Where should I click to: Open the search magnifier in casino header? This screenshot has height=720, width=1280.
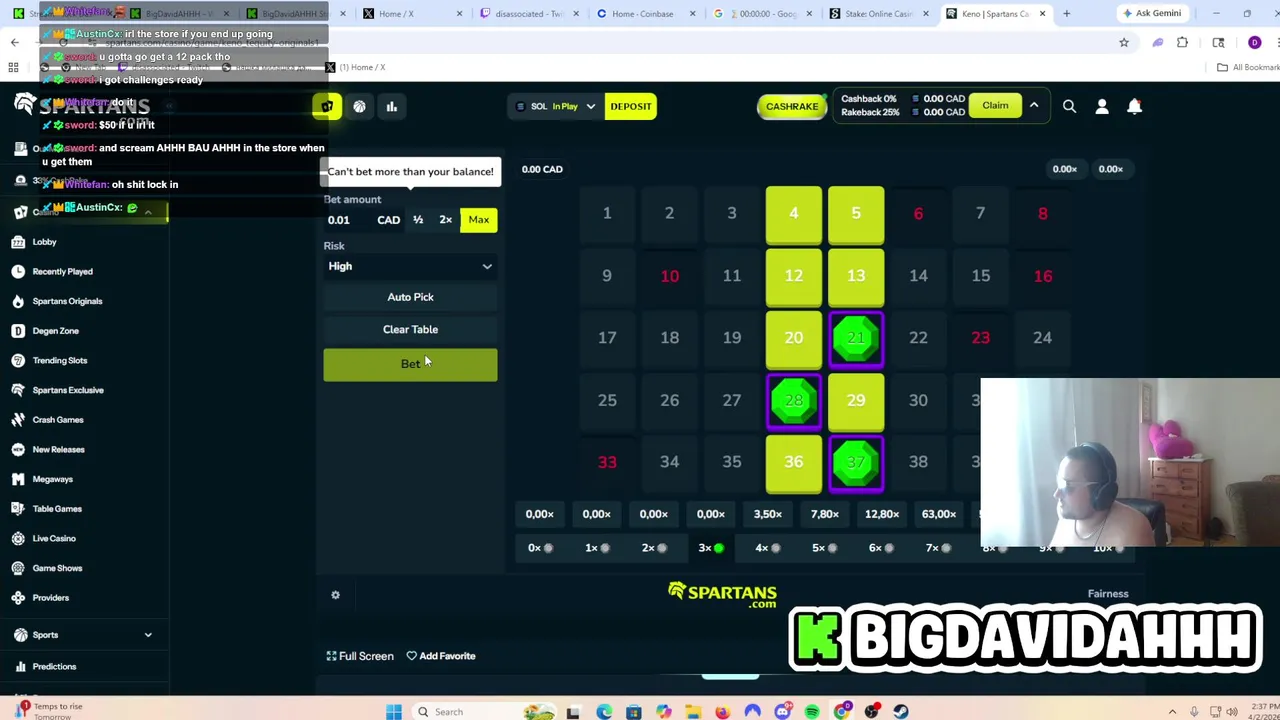1069,106
